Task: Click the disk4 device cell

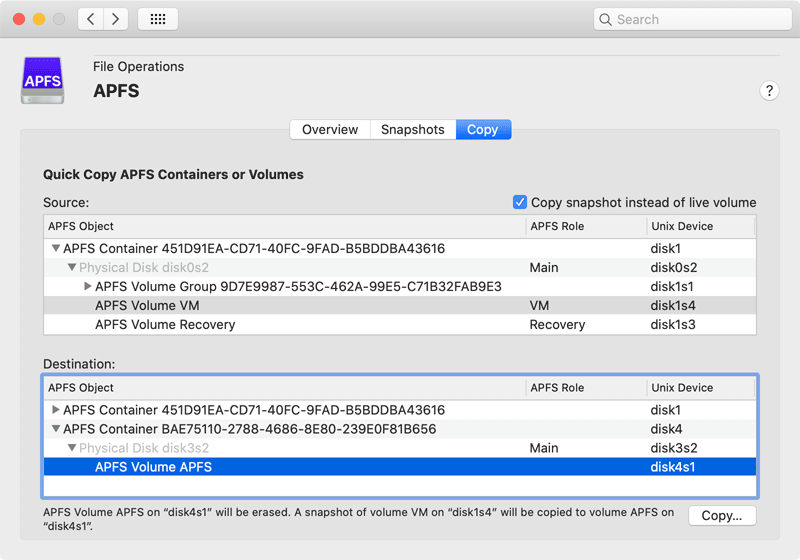Action: click(x=666, y=429)
